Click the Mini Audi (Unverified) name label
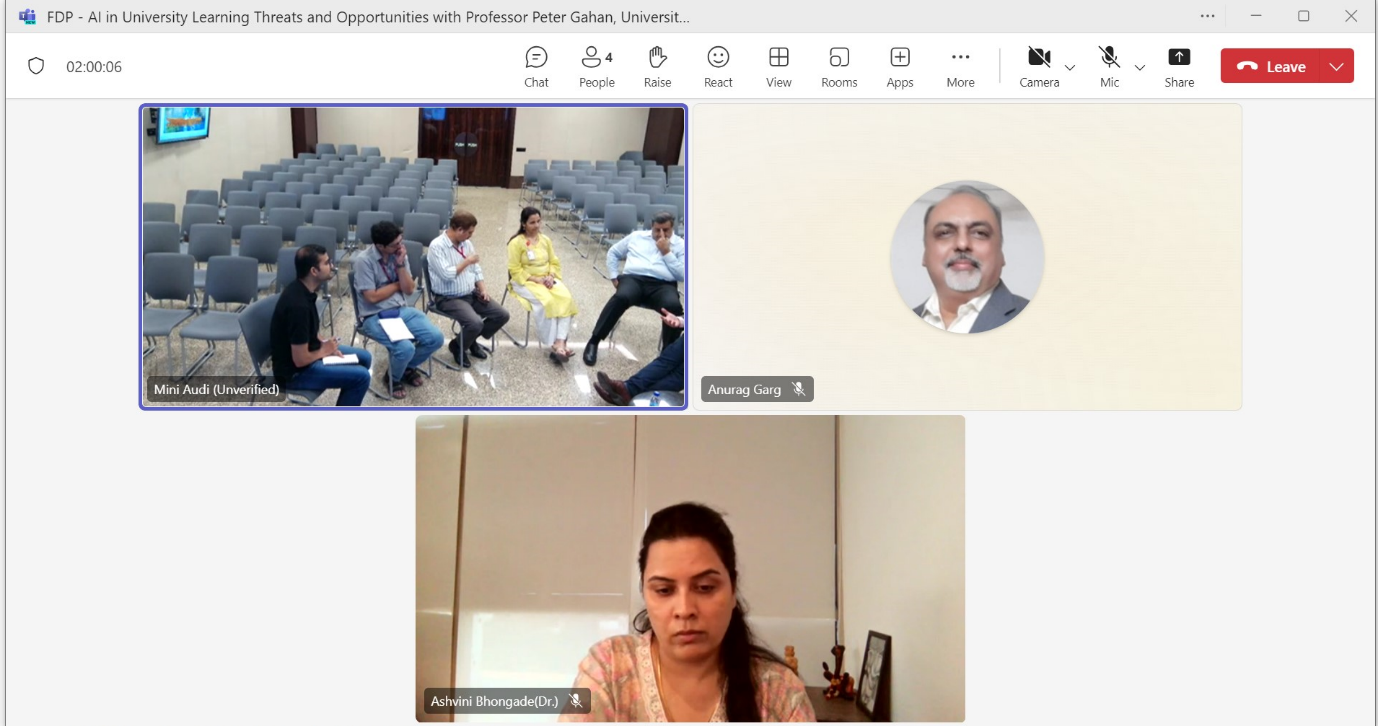The height and width of the screenshot is (726, 1378). pos(217,389)
